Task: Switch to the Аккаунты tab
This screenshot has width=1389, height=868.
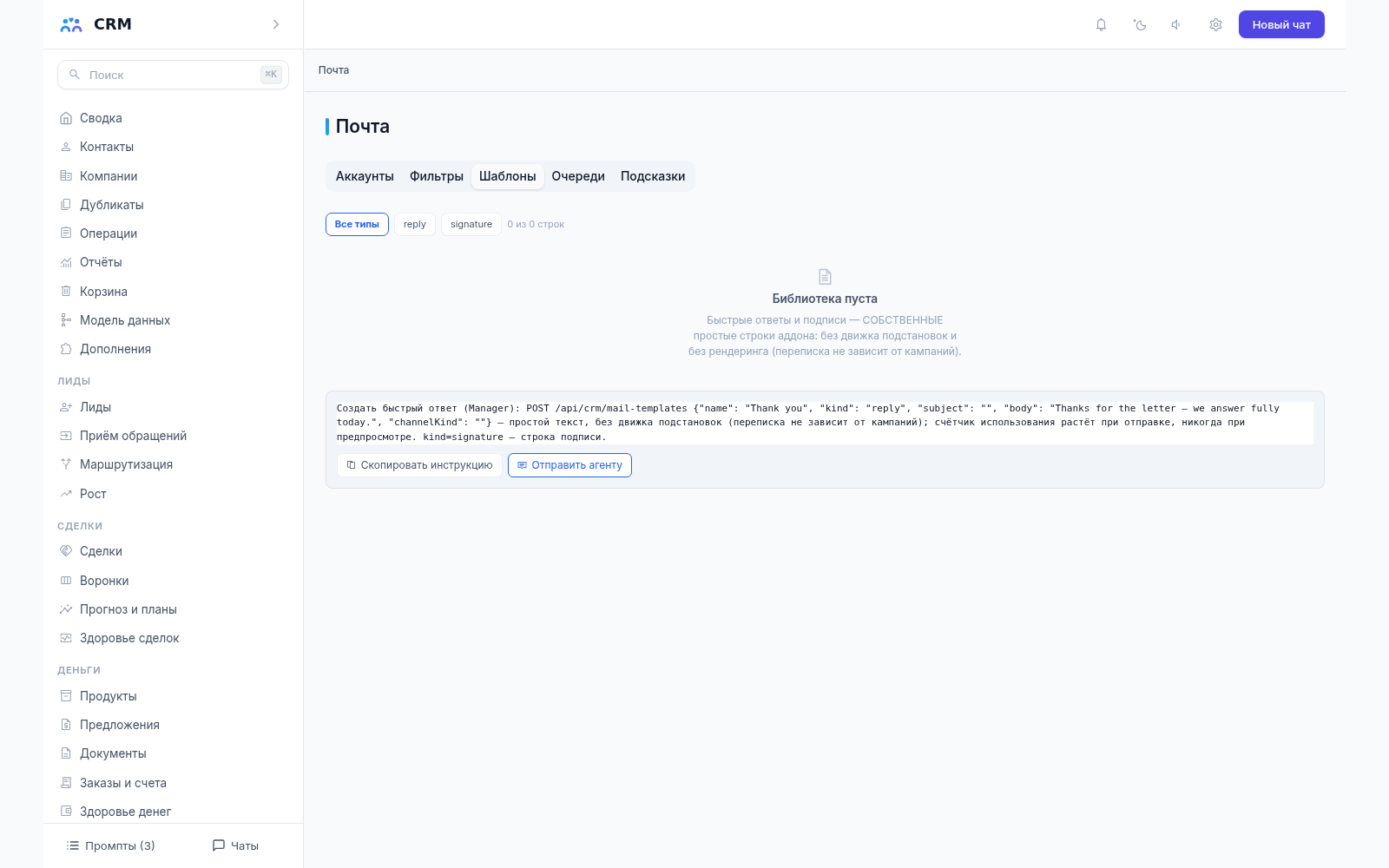Action: 365,176
